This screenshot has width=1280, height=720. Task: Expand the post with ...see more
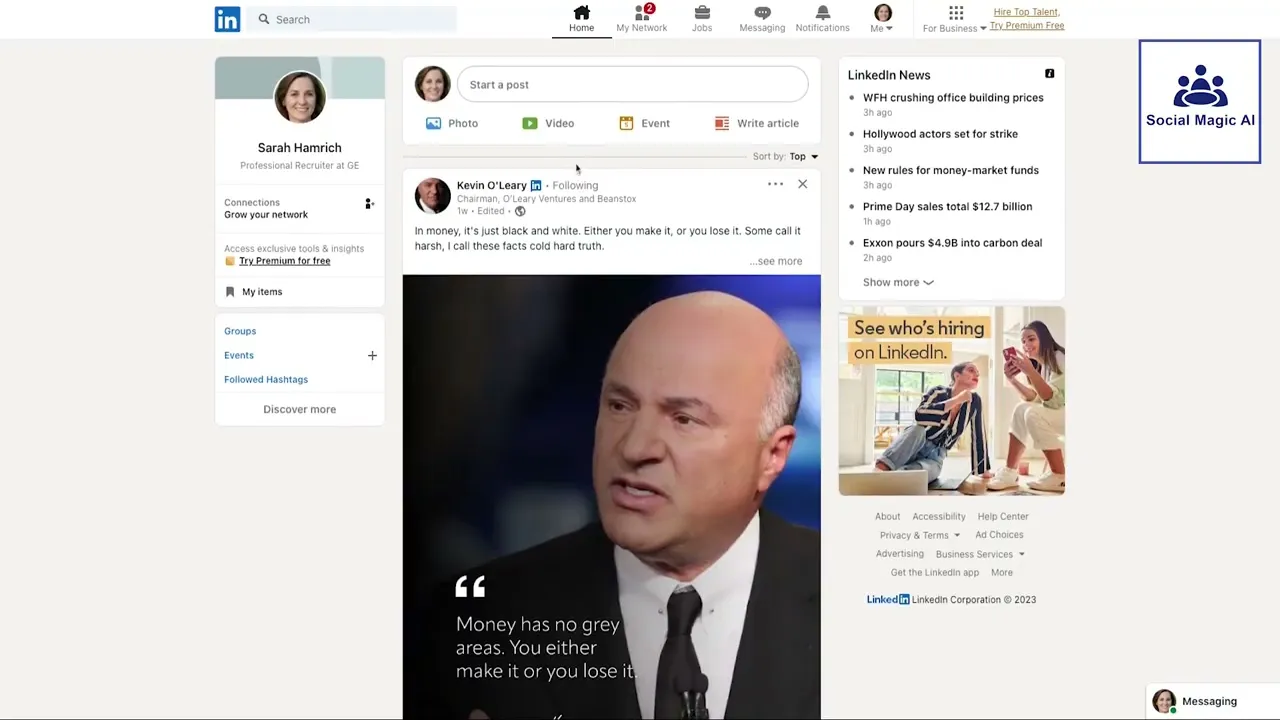(x=776, y=261)
